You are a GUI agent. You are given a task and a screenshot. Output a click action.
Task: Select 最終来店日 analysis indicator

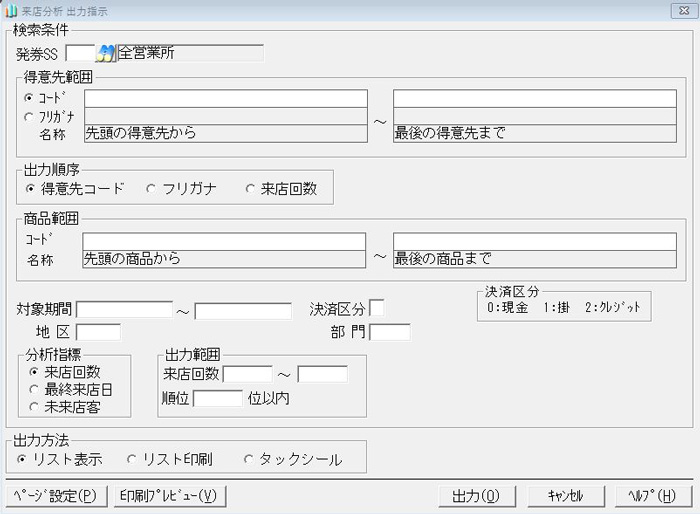coord(35,389)
